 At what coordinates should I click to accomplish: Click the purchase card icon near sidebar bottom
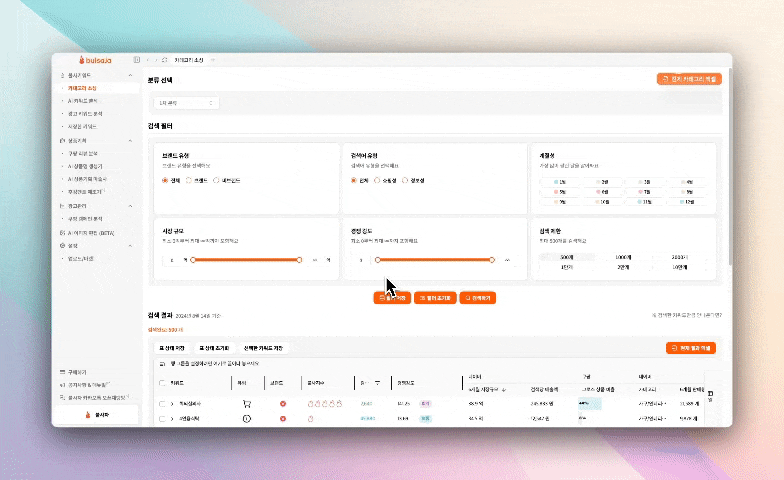point(62,372)
